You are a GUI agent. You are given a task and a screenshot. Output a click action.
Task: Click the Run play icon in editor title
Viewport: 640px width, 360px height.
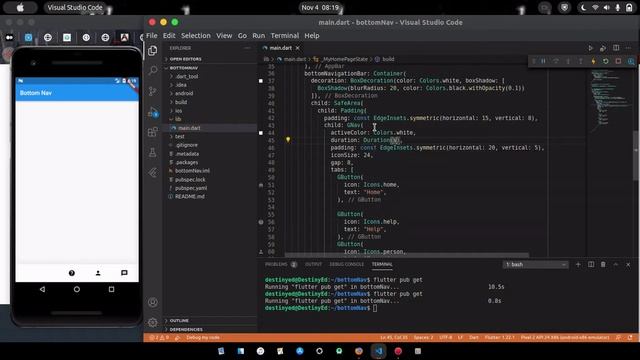[x=591, y=48]
